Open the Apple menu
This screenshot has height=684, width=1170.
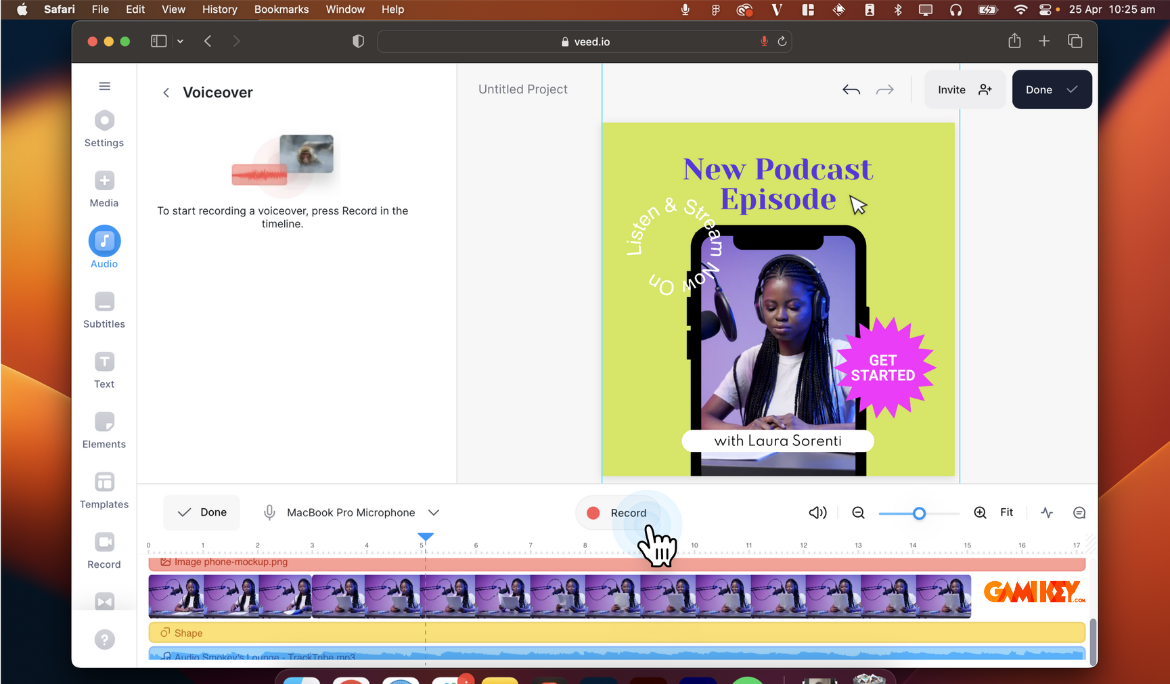[22, 9]
